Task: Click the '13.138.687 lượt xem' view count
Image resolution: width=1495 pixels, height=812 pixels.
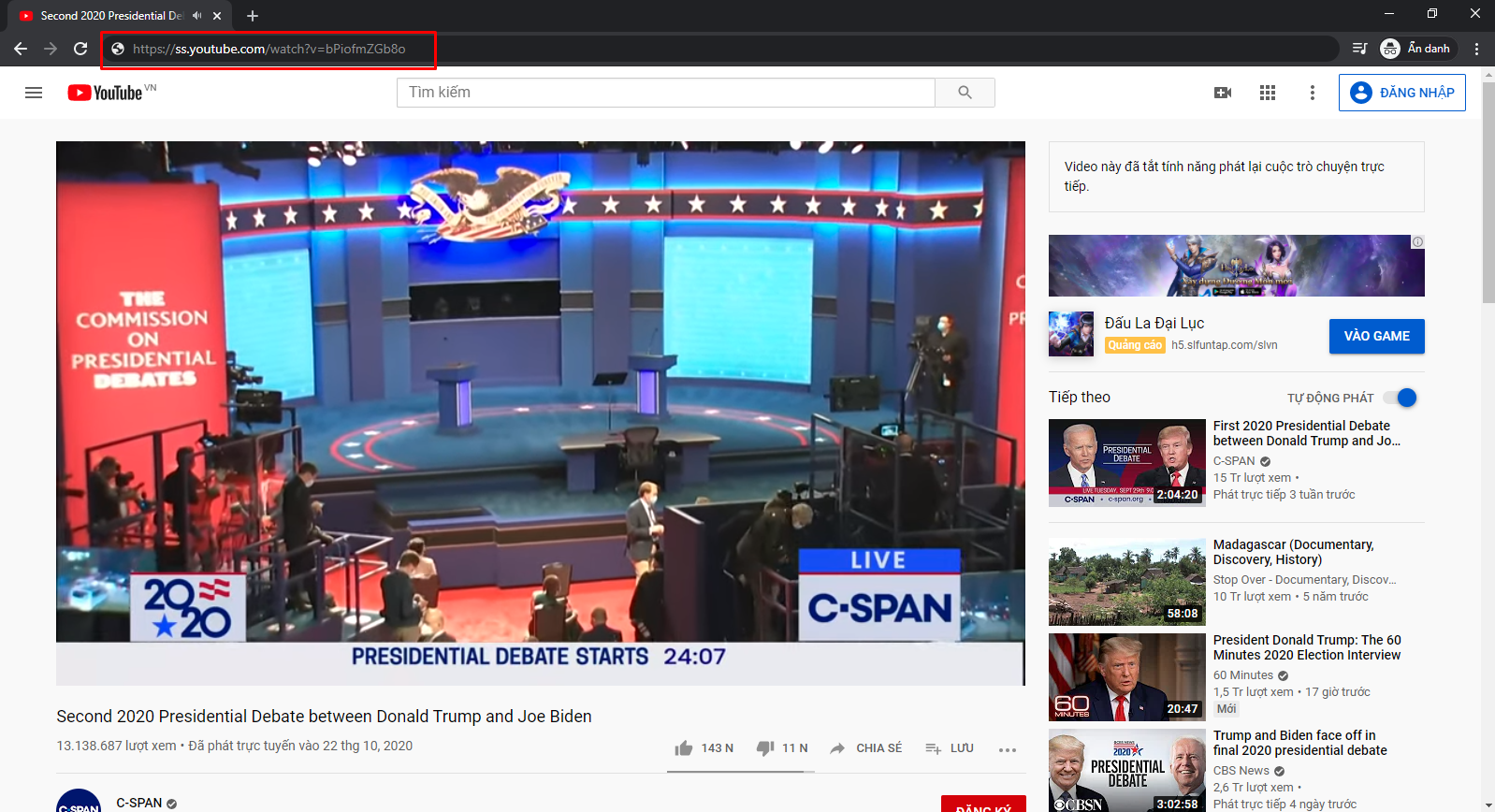Action: [116, 746]
